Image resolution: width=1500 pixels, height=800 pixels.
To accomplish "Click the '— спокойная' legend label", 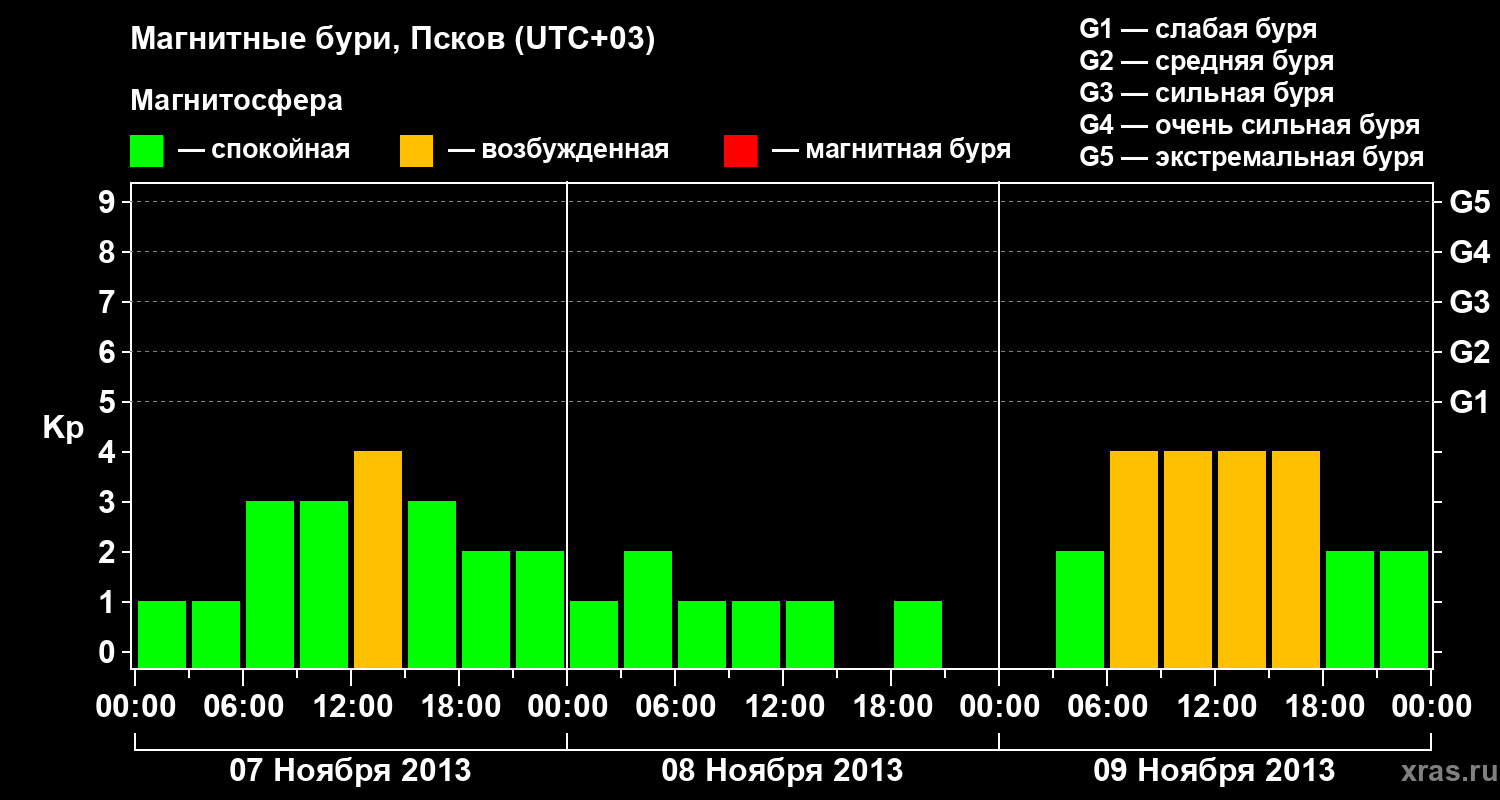I will pos(264,151).
